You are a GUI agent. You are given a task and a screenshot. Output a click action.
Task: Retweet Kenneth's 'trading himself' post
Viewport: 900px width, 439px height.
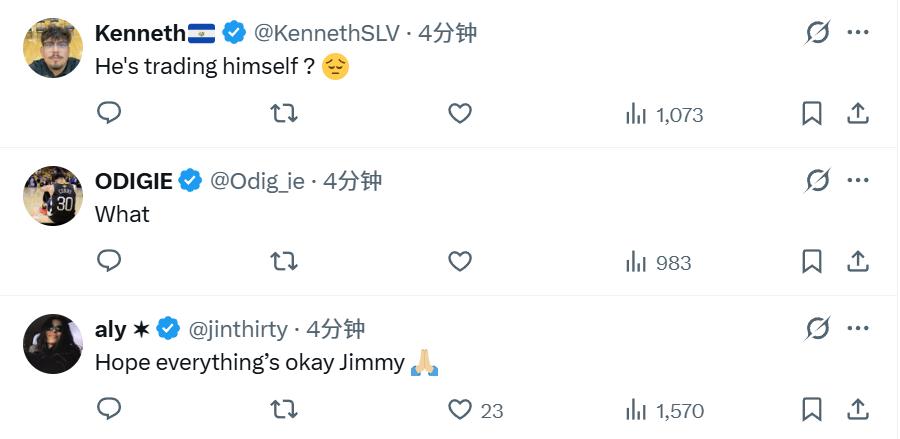284,114
